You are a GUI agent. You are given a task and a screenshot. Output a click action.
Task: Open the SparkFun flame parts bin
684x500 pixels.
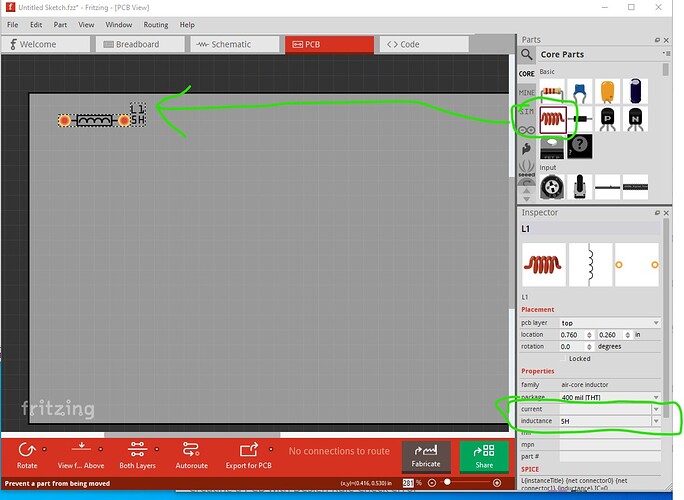click(527, 149)
